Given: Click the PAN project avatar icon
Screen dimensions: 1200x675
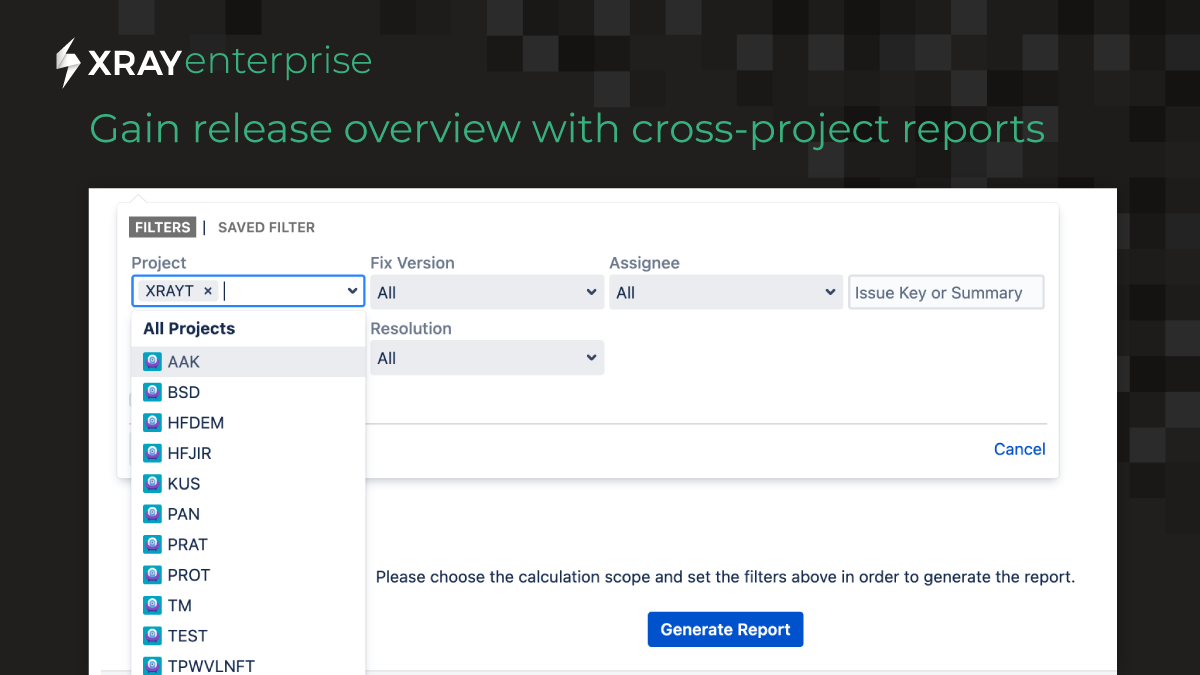Looking at the screenshot, I should click(152, 514).
